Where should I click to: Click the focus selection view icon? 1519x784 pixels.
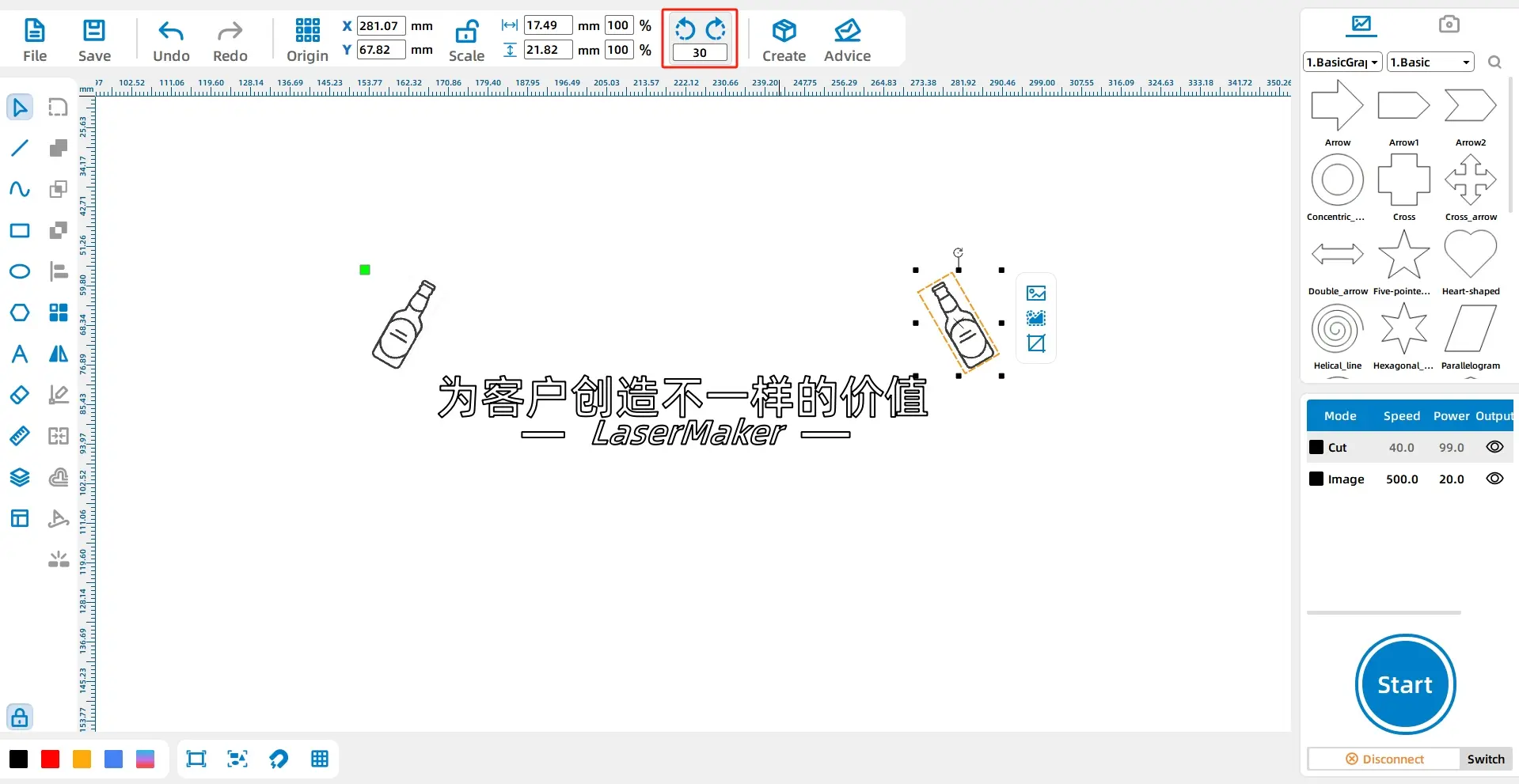pyautogui.click(x=237, y=759)
